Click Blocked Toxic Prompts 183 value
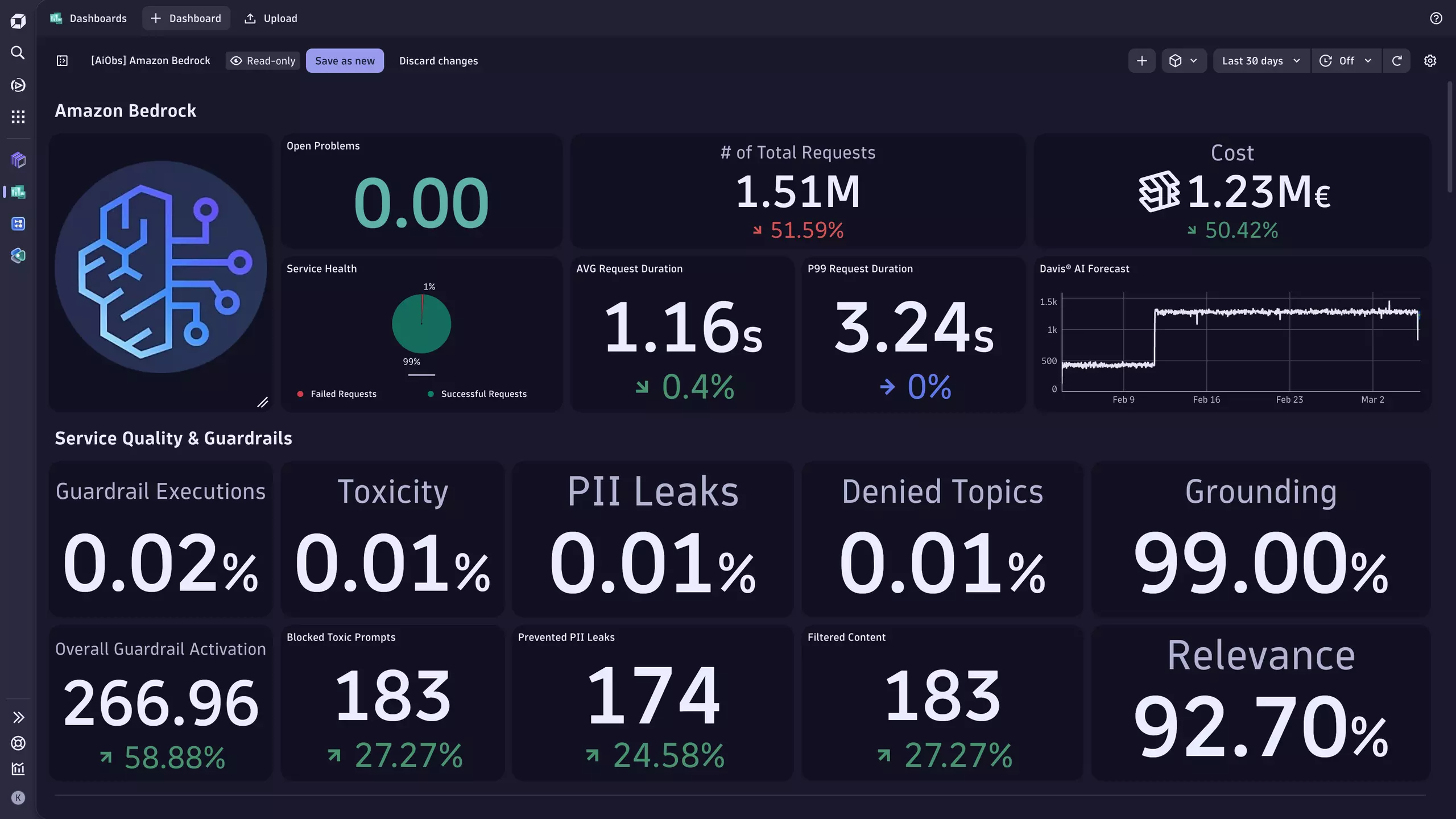 coord(392,695)
